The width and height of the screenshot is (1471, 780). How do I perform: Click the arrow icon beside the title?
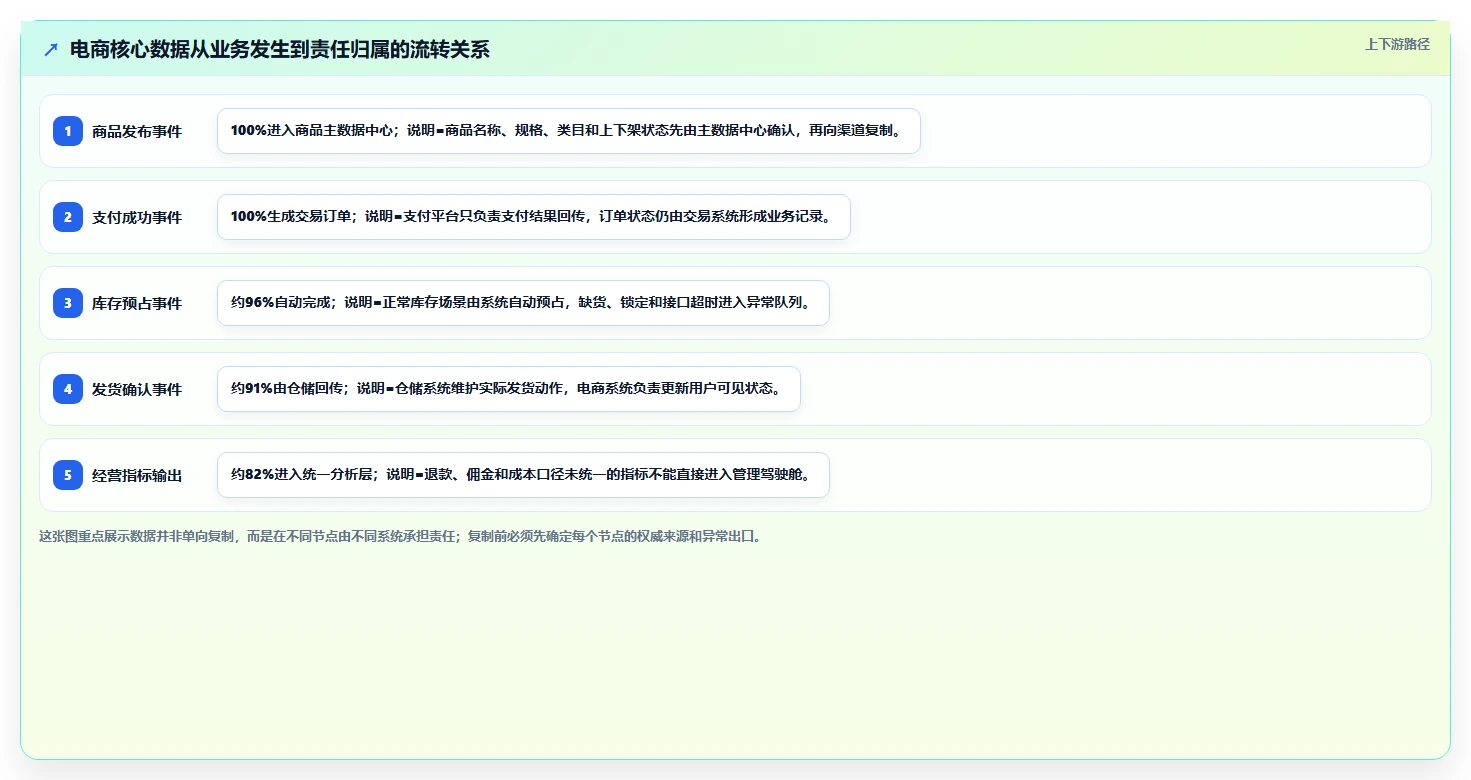coord(51,49)
